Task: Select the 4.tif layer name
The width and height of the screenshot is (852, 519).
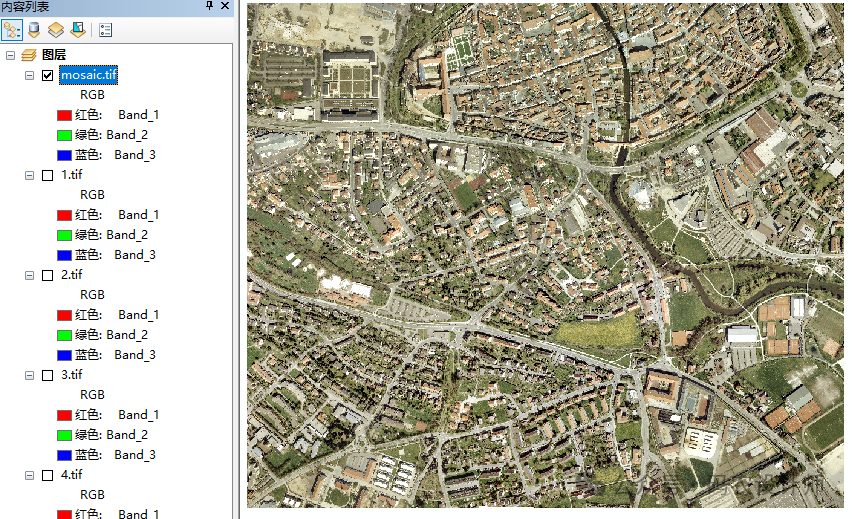Action: pyautogui.click(x=72, y=475)
